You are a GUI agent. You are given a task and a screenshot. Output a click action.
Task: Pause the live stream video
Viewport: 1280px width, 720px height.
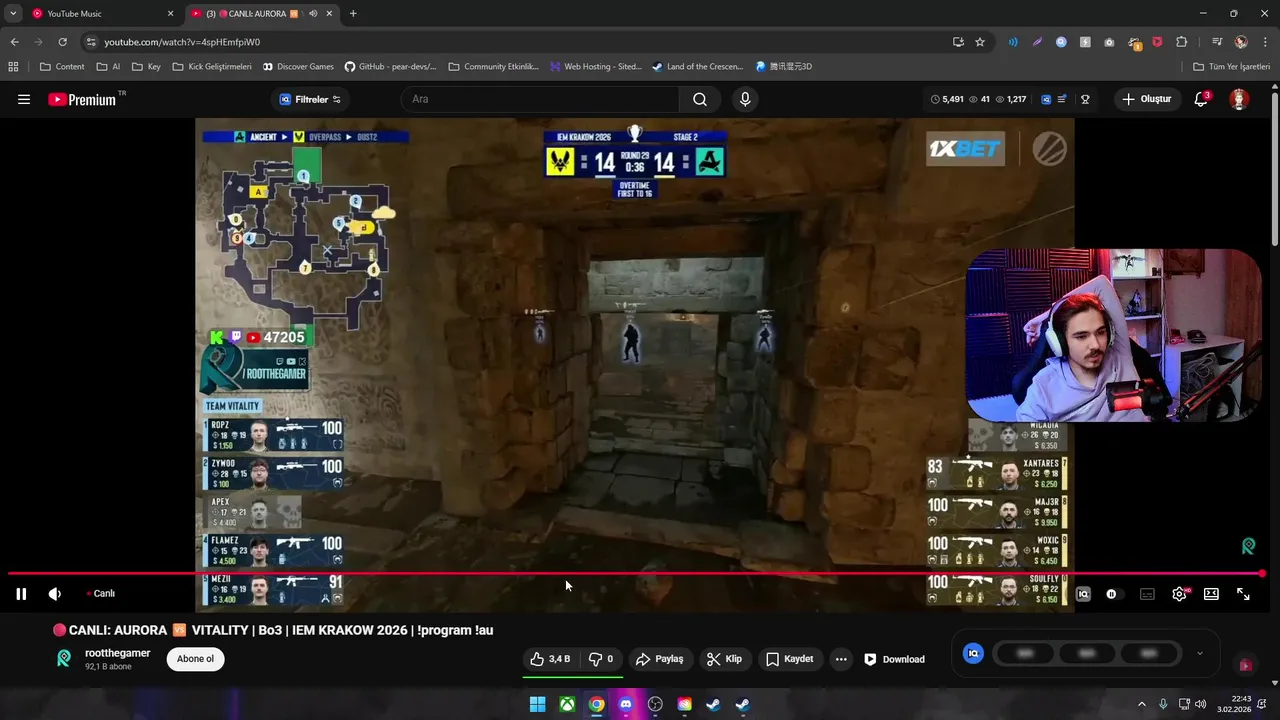click(21, 594)
